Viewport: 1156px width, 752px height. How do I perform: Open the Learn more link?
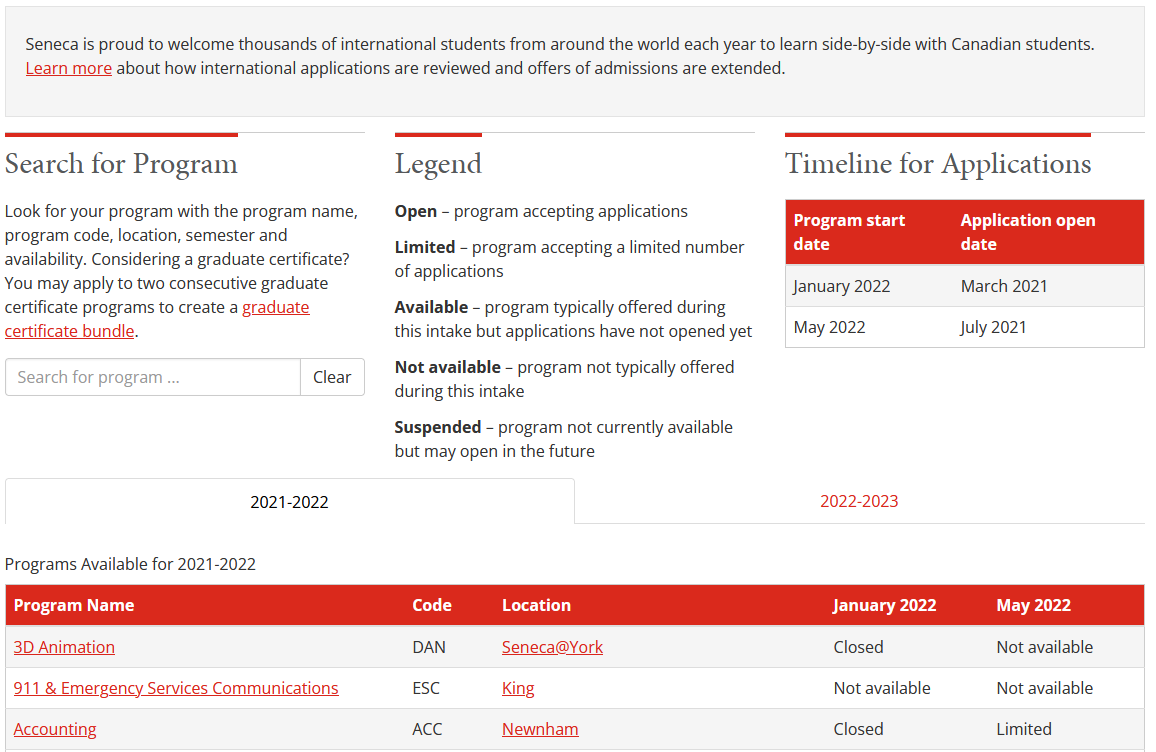tap(68, 68)
